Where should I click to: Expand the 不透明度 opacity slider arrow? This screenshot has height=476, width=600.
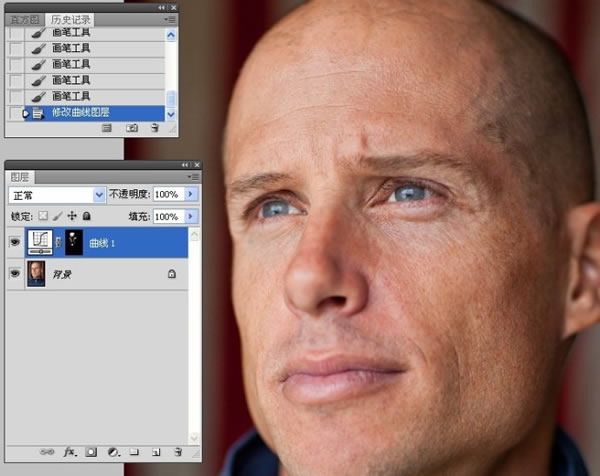[x=191, y=194]
